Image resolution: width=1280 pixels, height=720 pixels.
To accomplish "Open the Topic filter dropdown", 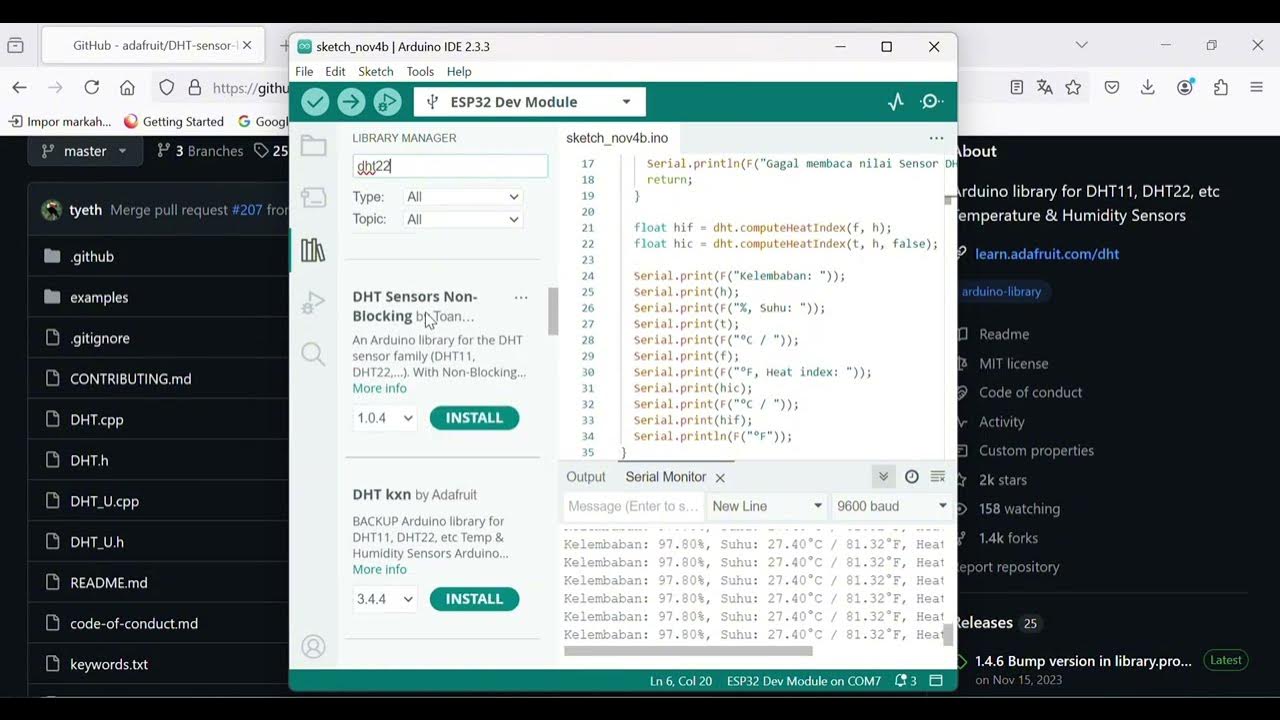I will (x=463, y=219).
